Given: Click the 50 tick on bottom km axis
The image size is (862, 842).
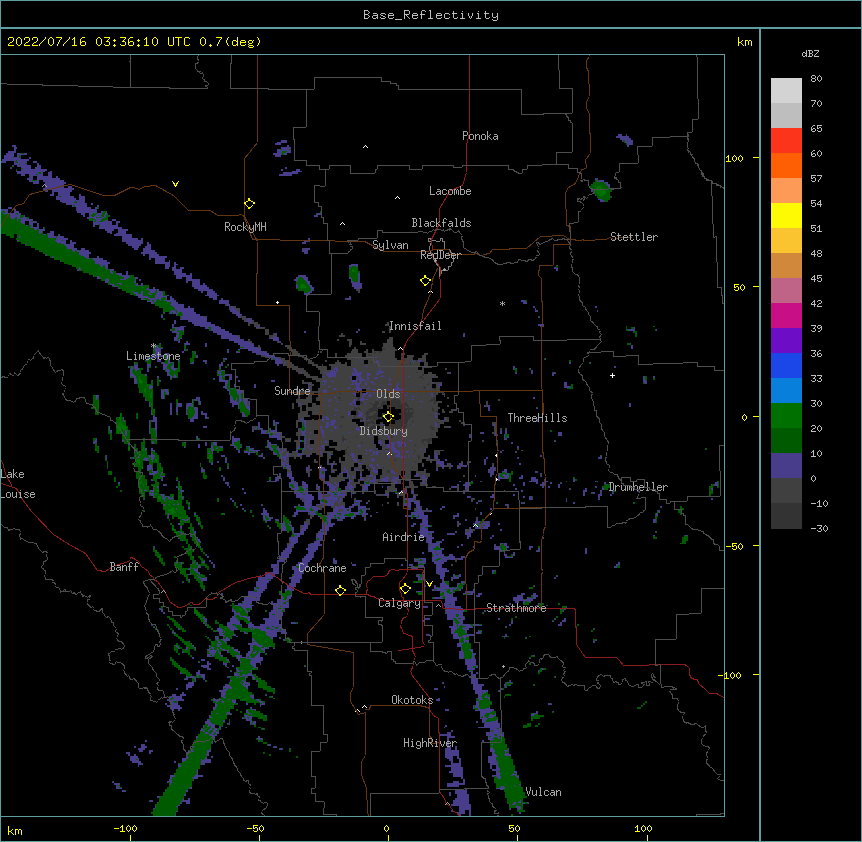Looking at the screenshot, I should pos(514,828).
